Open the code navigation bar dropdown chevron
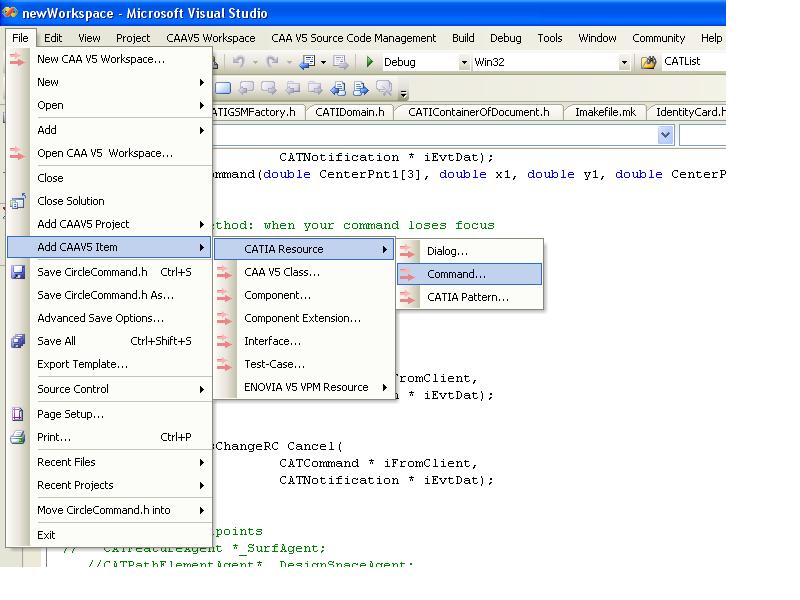The width and height of the screenshot is (800, 600). pos(665,135)
